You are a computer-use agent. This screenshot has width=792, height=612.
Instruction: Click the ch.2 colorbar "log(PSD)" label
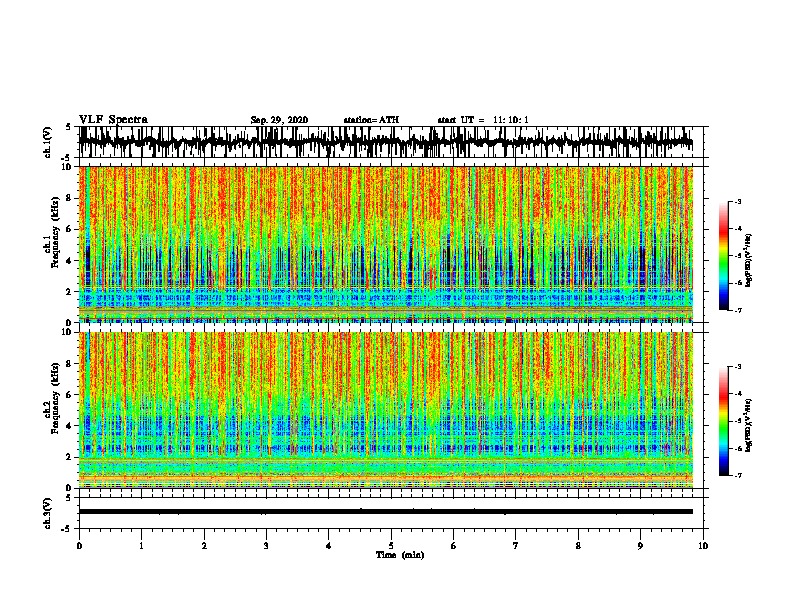(748, 425)
